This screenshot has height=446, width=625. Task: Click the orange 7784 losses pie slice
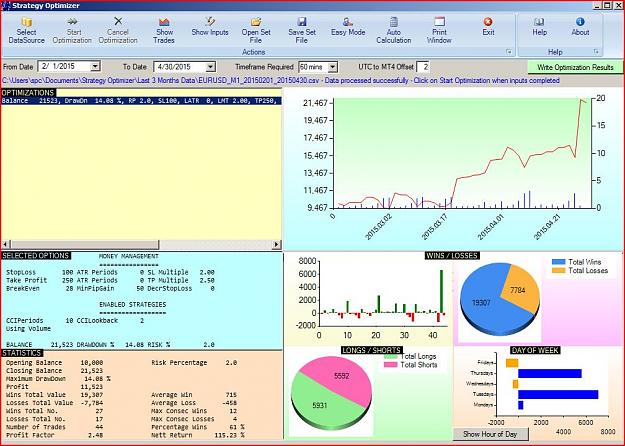click(520, 289)
